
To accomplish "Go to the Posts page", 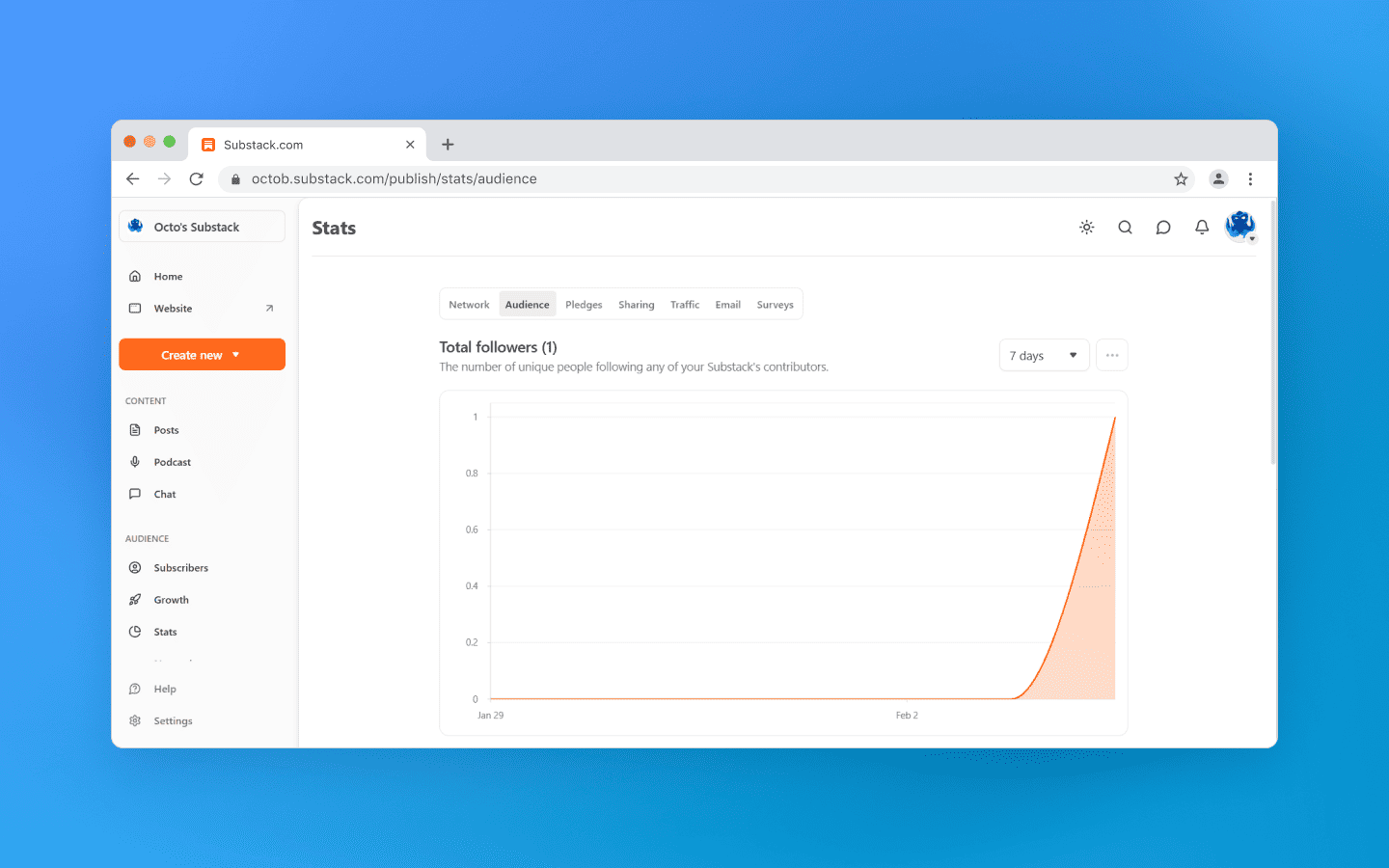I will point(166,429).
